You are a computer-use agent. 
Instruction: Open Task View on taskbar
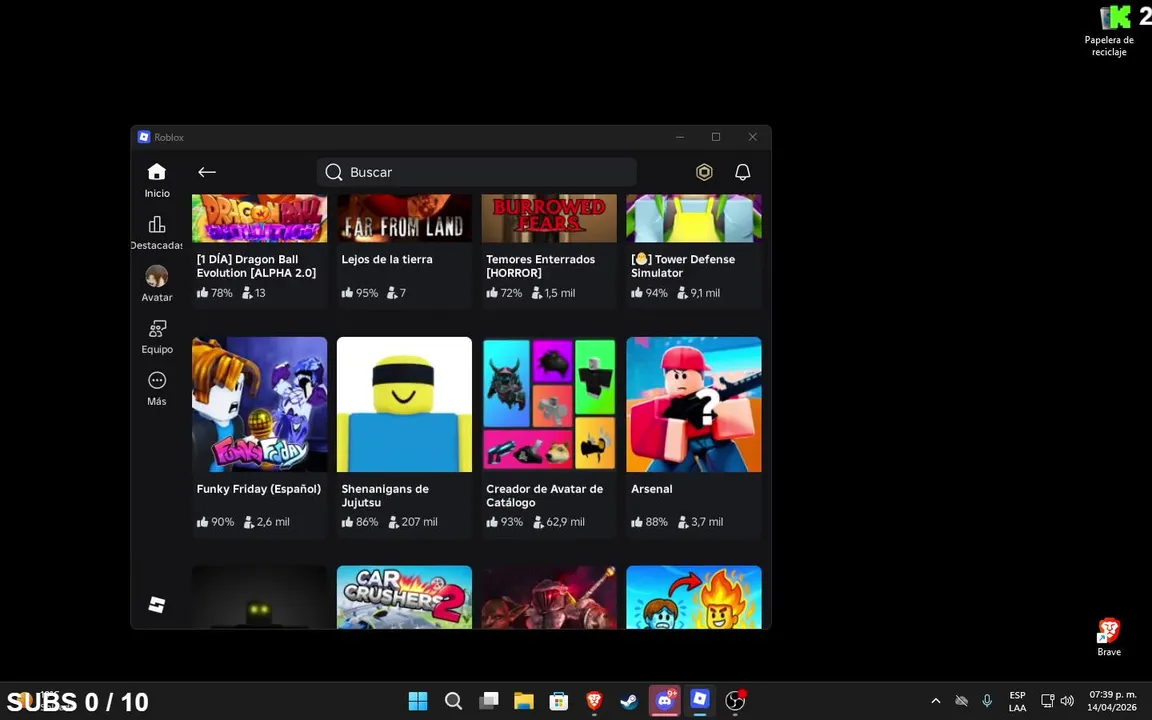(x=489, y=701)
